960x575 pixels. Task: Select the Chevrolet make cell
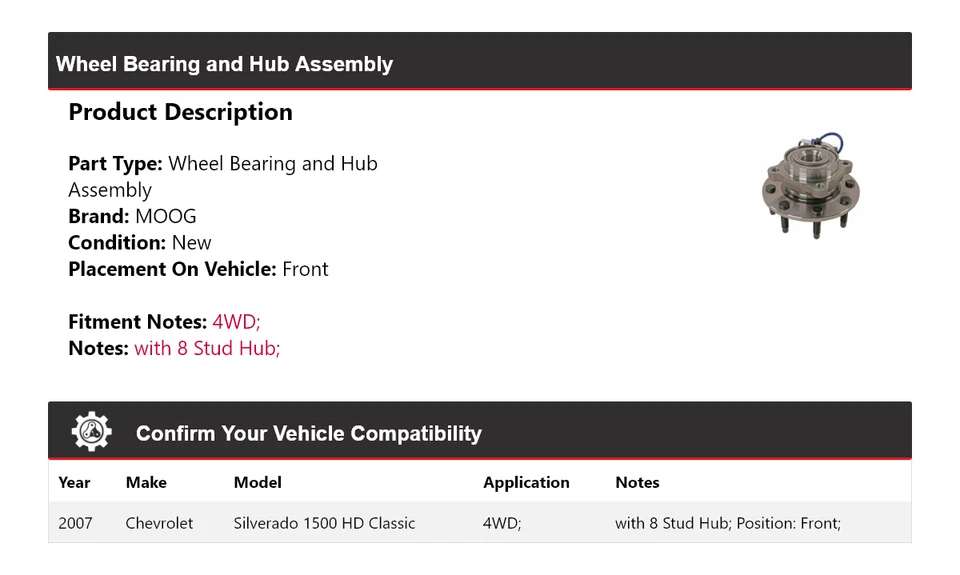point(159,523)
